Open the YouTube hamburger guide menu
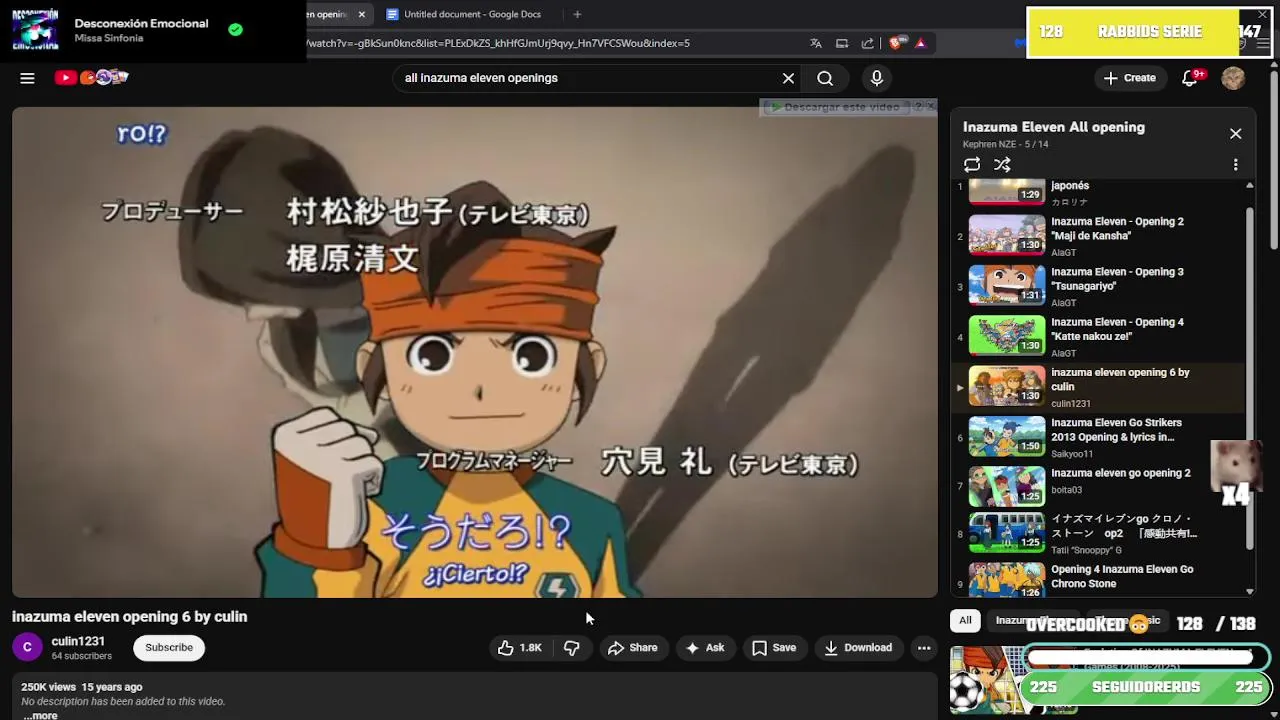The image size is (1280, 720). pos(27,78)
